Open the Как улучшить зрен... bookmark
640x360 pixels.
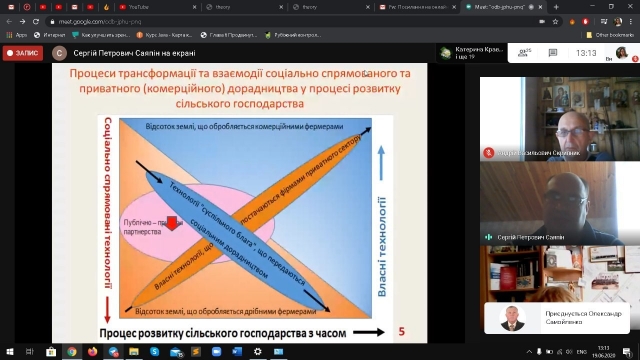click(x=101, y=35)
